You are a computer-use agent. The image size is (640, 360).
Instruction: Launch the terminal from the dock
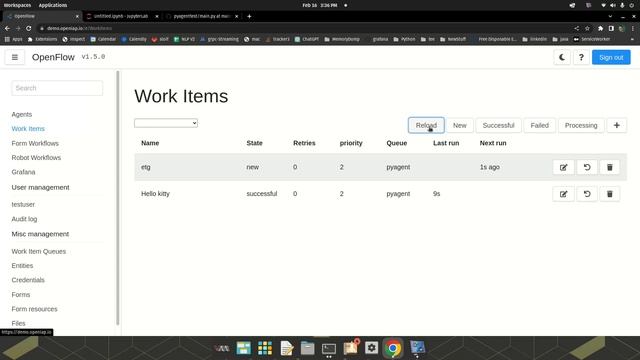329,348
